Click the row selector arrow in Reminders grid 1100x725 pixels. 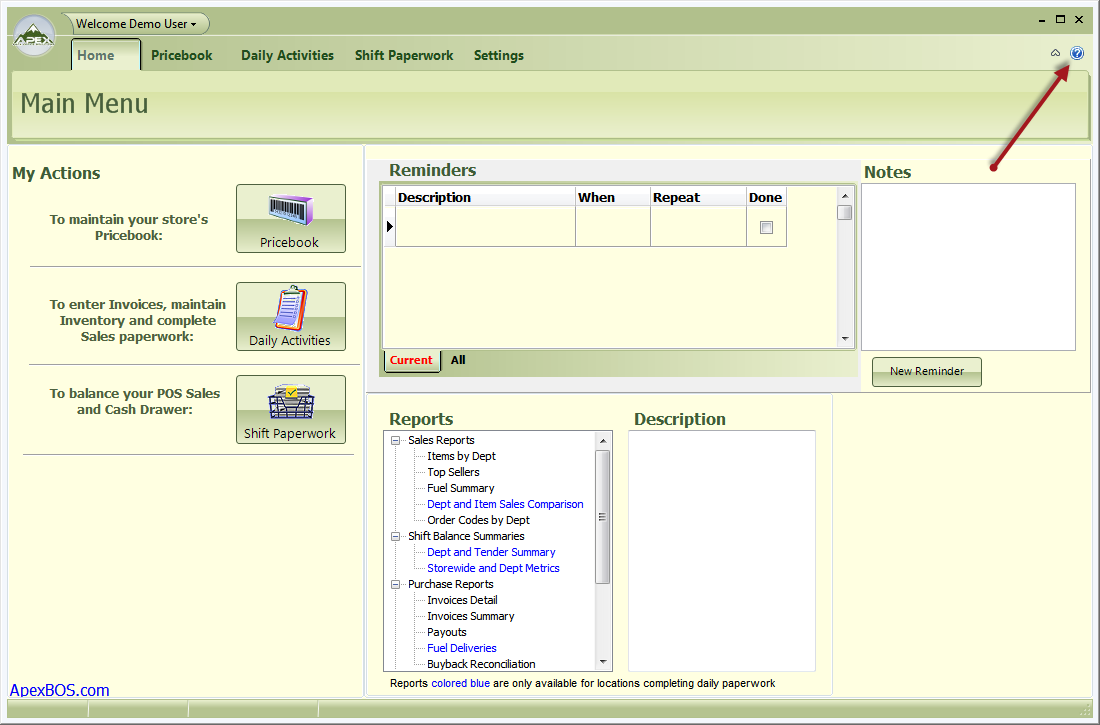click(389, 227)
